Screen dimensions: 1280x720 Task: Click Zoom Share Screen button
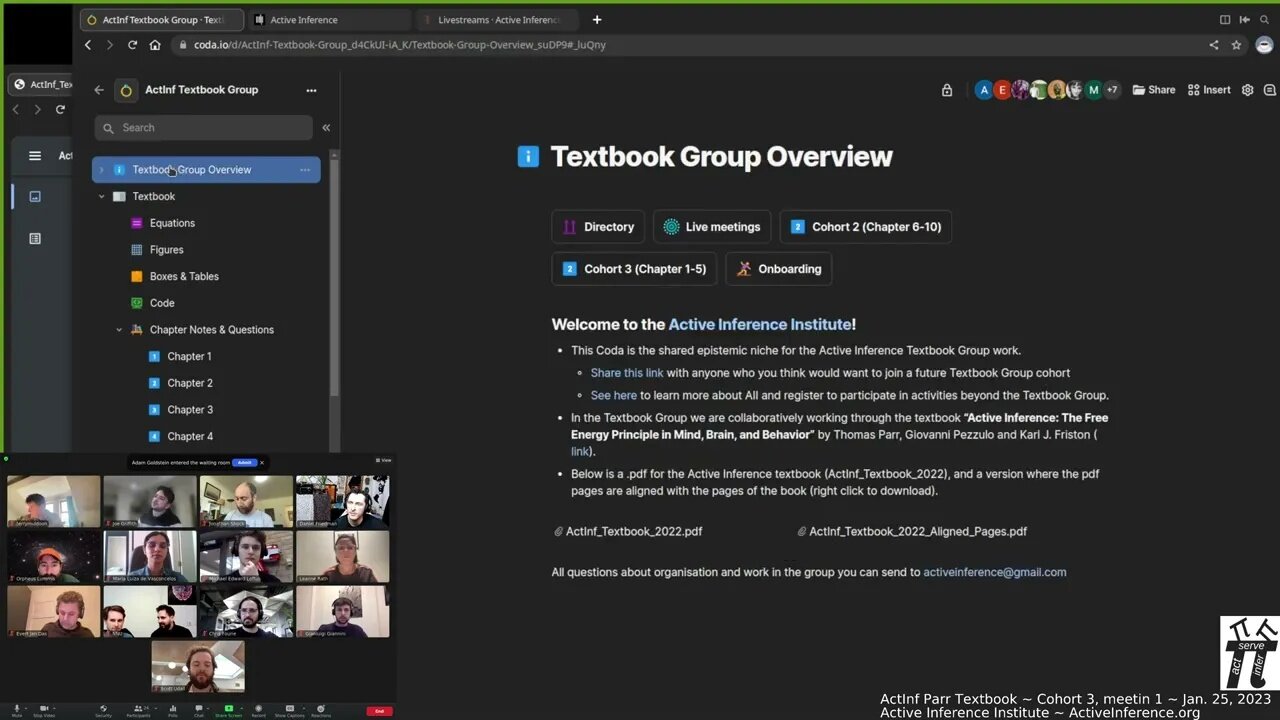pyautogui.click(x=228, y=710)
